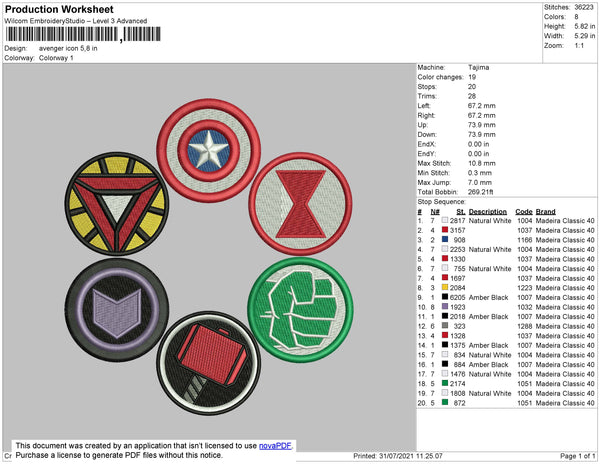Screen dimensions: 600x464
Task: Click the Hawkeye purple arrow emblem
Action: tap(117, 310)
